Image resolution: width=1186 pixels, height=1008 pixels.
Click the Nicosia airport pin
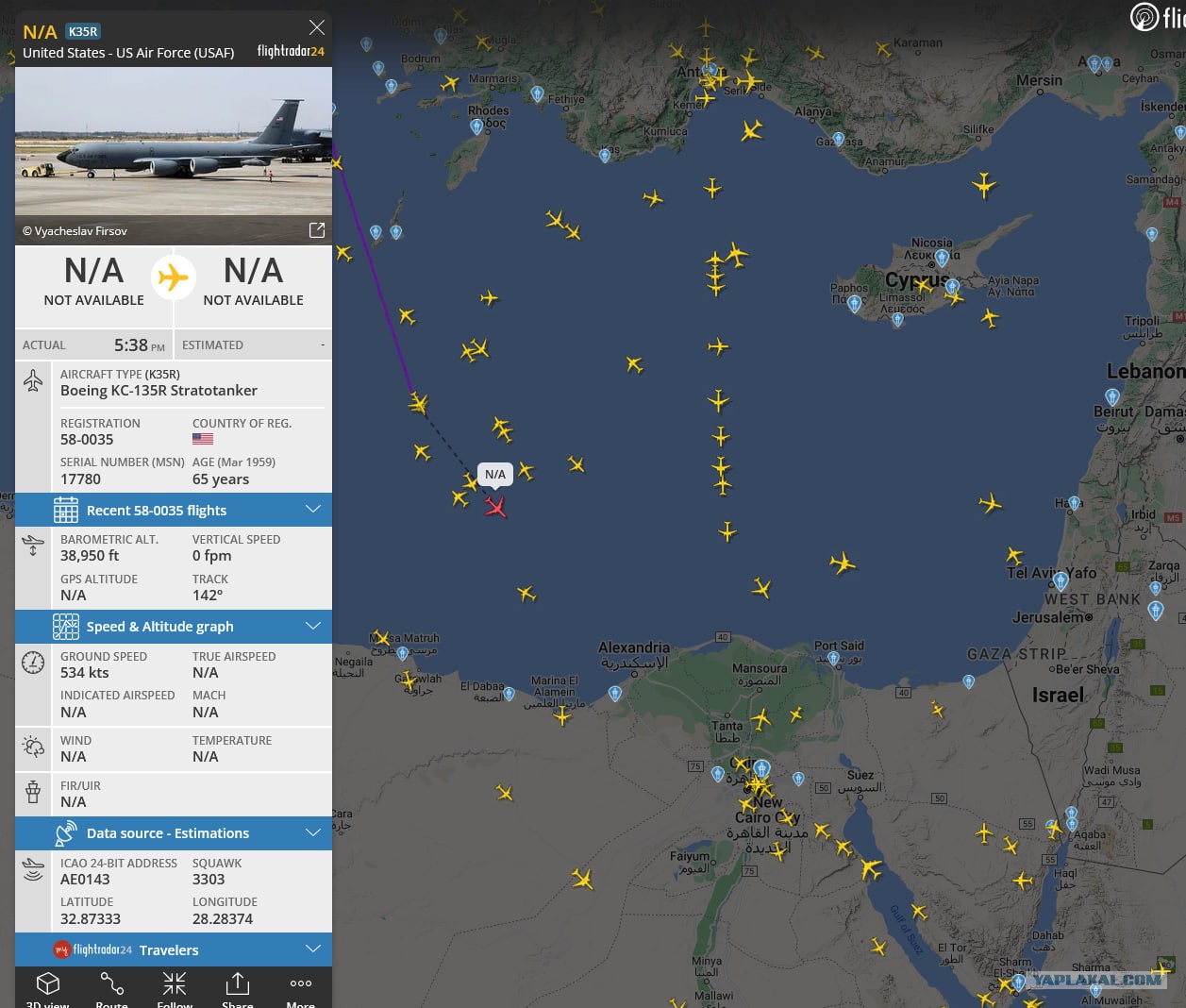click(942, 258)
